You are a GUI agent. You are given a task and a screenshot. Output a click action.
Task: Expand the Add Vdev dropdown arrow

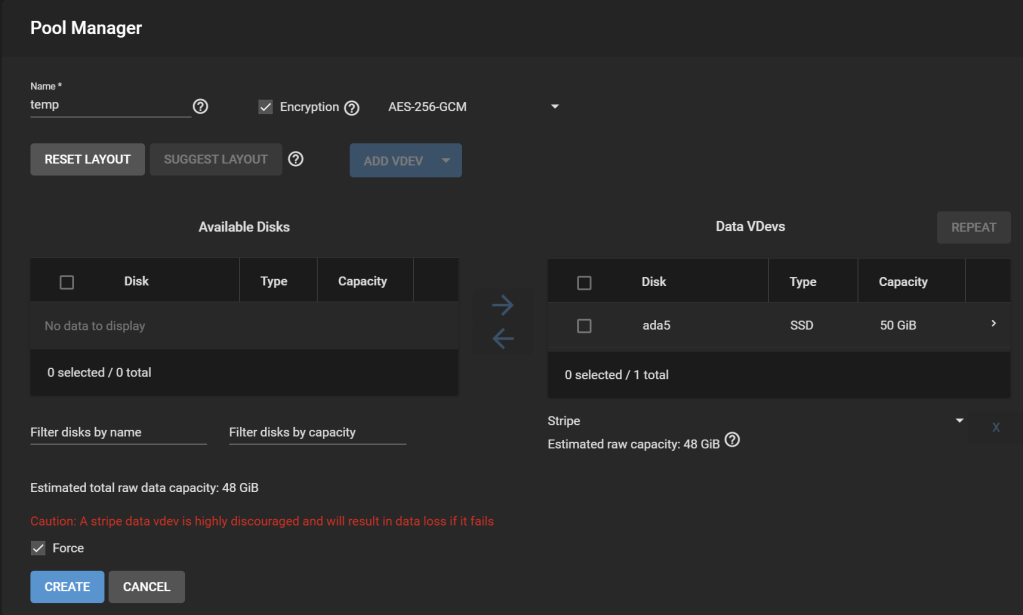coord(446,160)
